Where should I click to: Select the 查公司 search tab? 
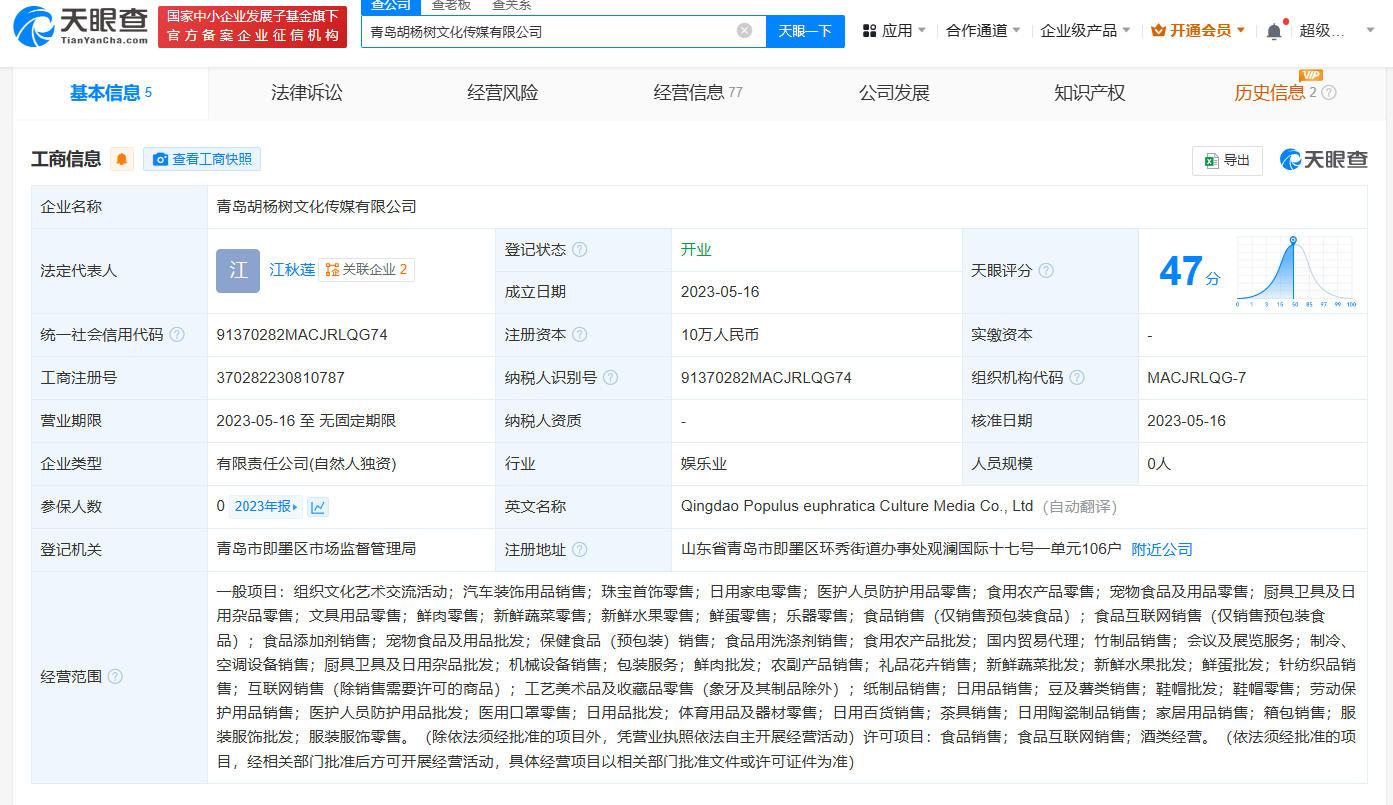[x=391, y=6]
